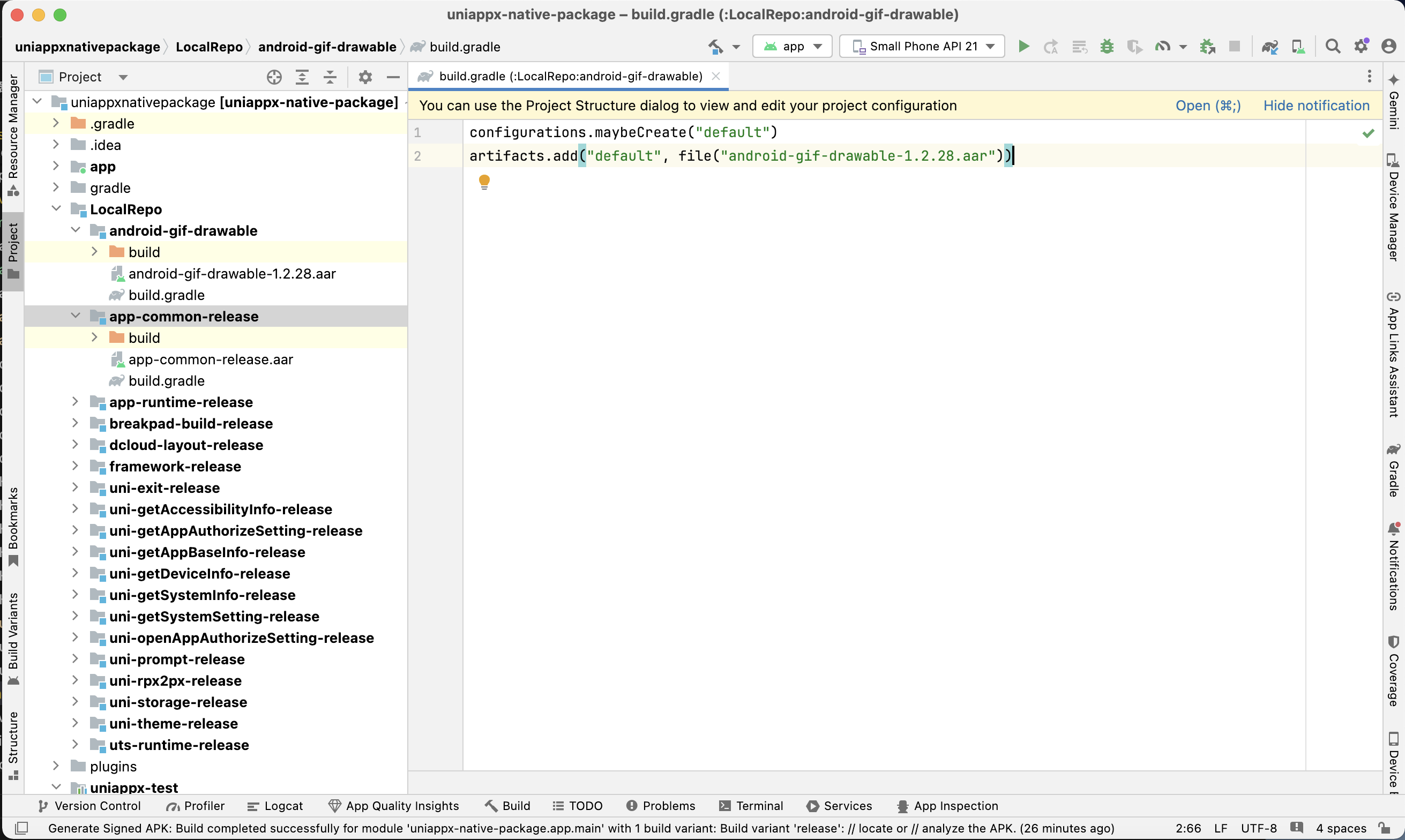This screenshot has height=840, width=1405.
Task: Sync Project with Gradle Files icon
Action: point(1270,47)
